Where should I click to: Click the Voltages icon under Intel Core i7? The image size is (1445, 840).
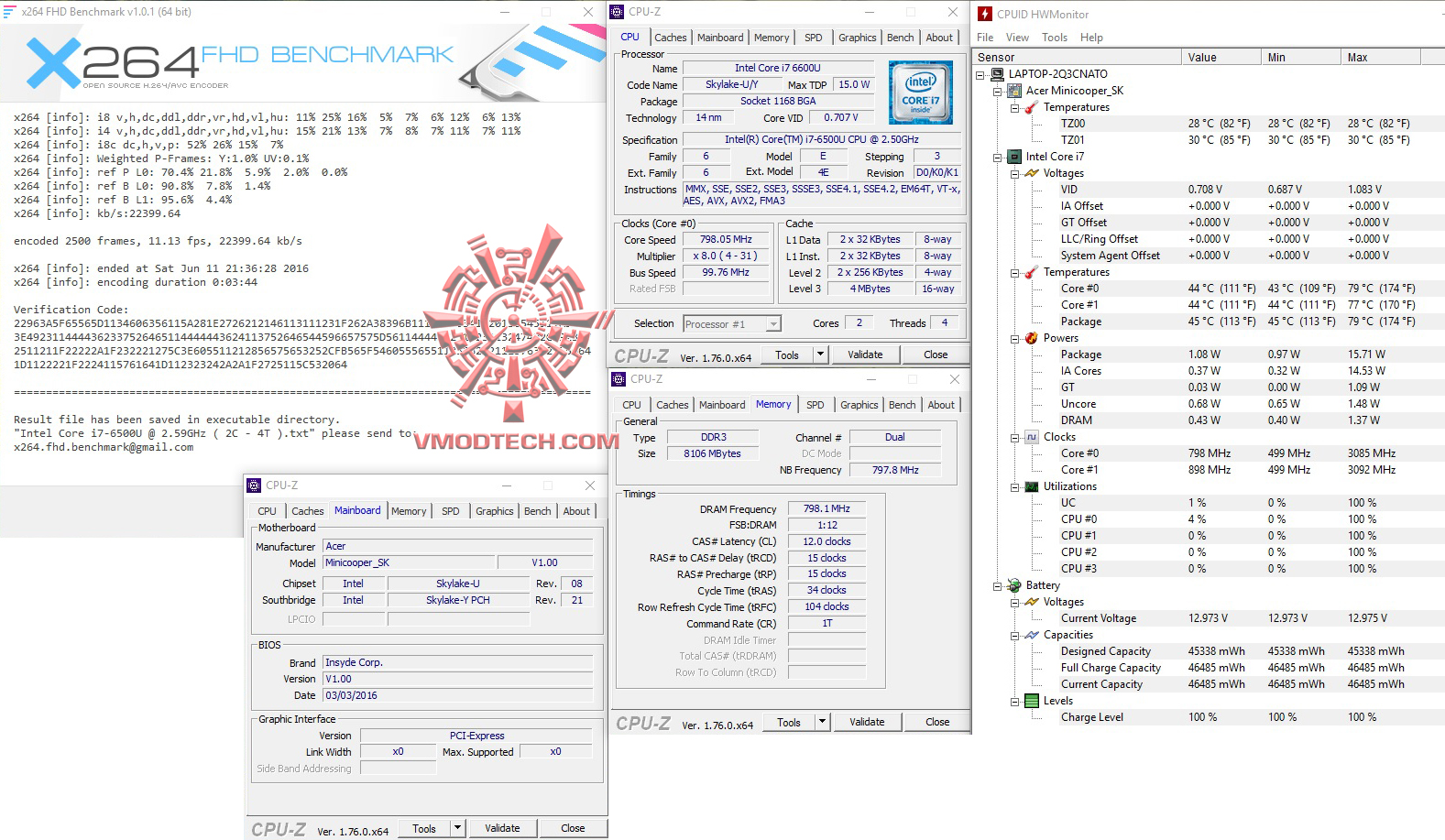coord(1032,173)
